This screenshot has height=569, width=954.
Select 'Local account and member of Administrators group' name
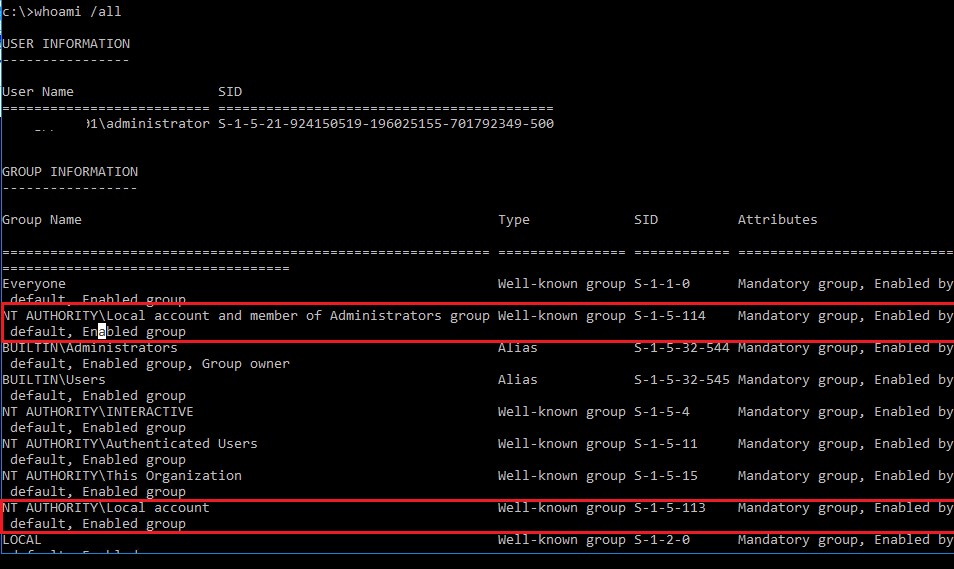pos(298,316)
